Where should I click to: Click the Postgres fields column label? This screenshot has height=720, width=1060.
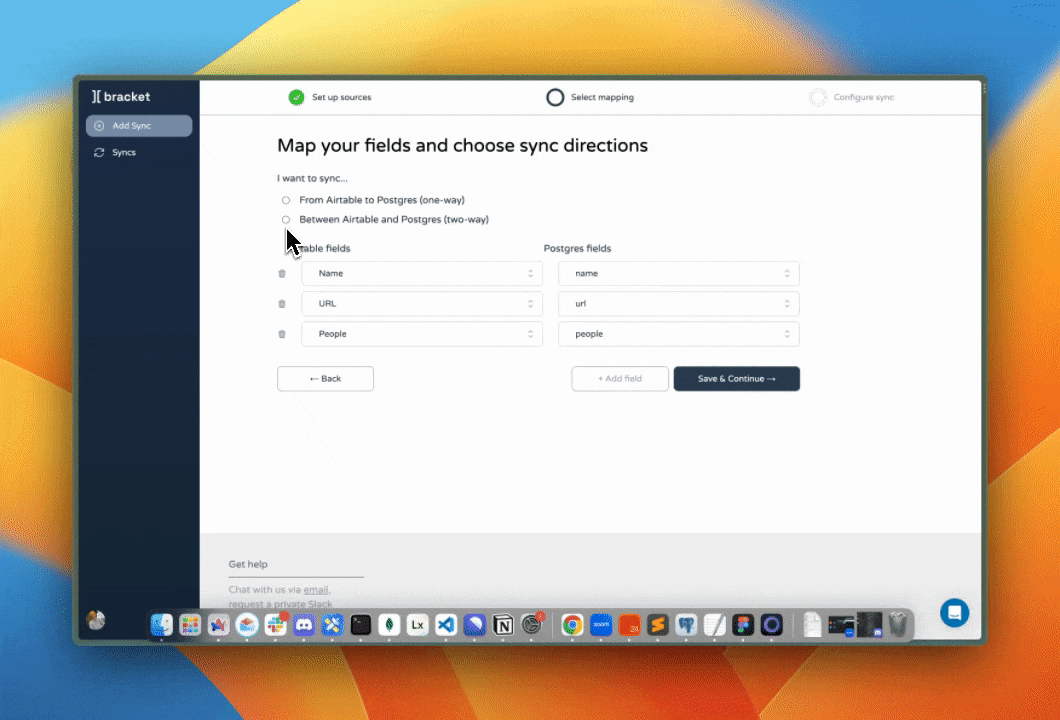tap(577, 249)
